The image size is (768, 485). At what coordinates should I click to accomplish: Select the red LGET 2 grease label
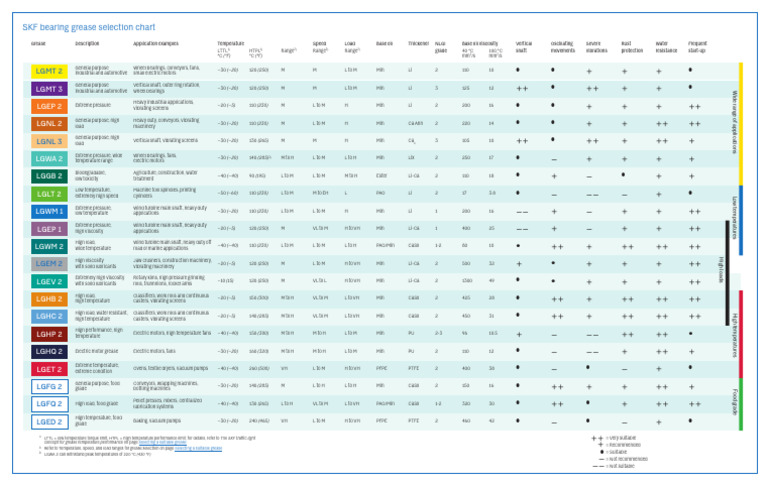[49, 369]
